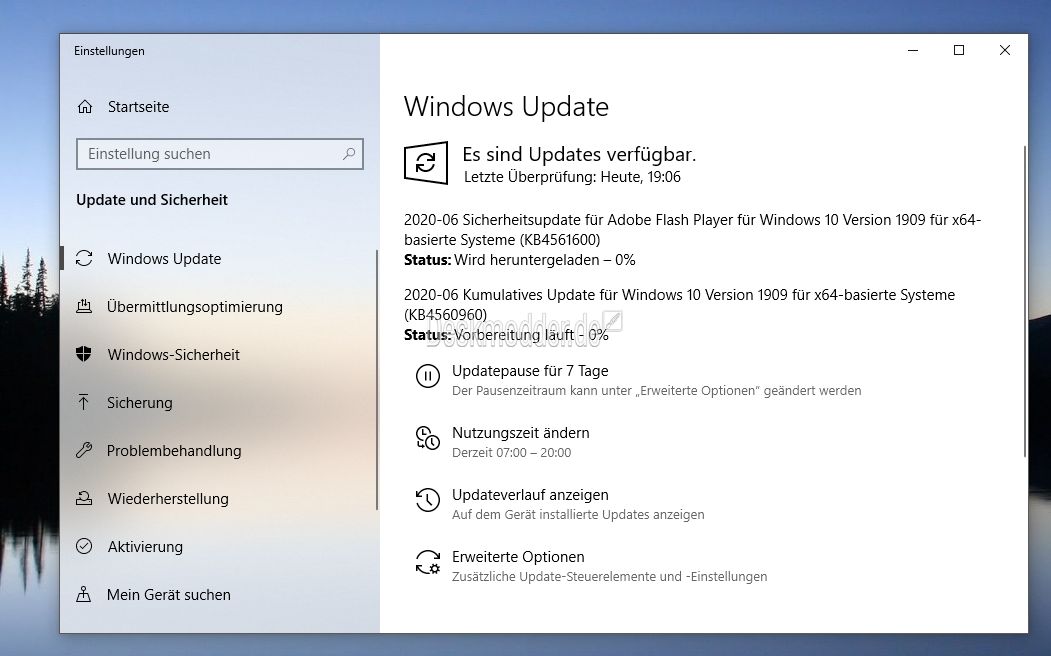
Task: Click the Problembehandlung wrench icon
Action: [84, 450]
